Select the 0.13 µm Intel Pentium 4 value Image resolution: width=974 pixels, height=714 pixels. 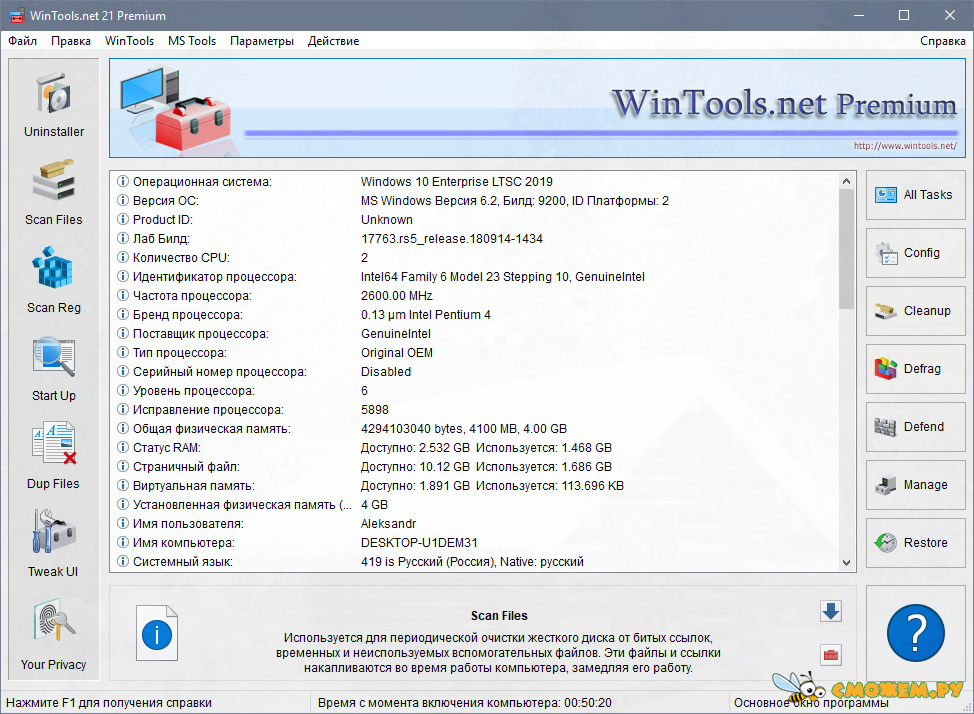pos(426,314)
